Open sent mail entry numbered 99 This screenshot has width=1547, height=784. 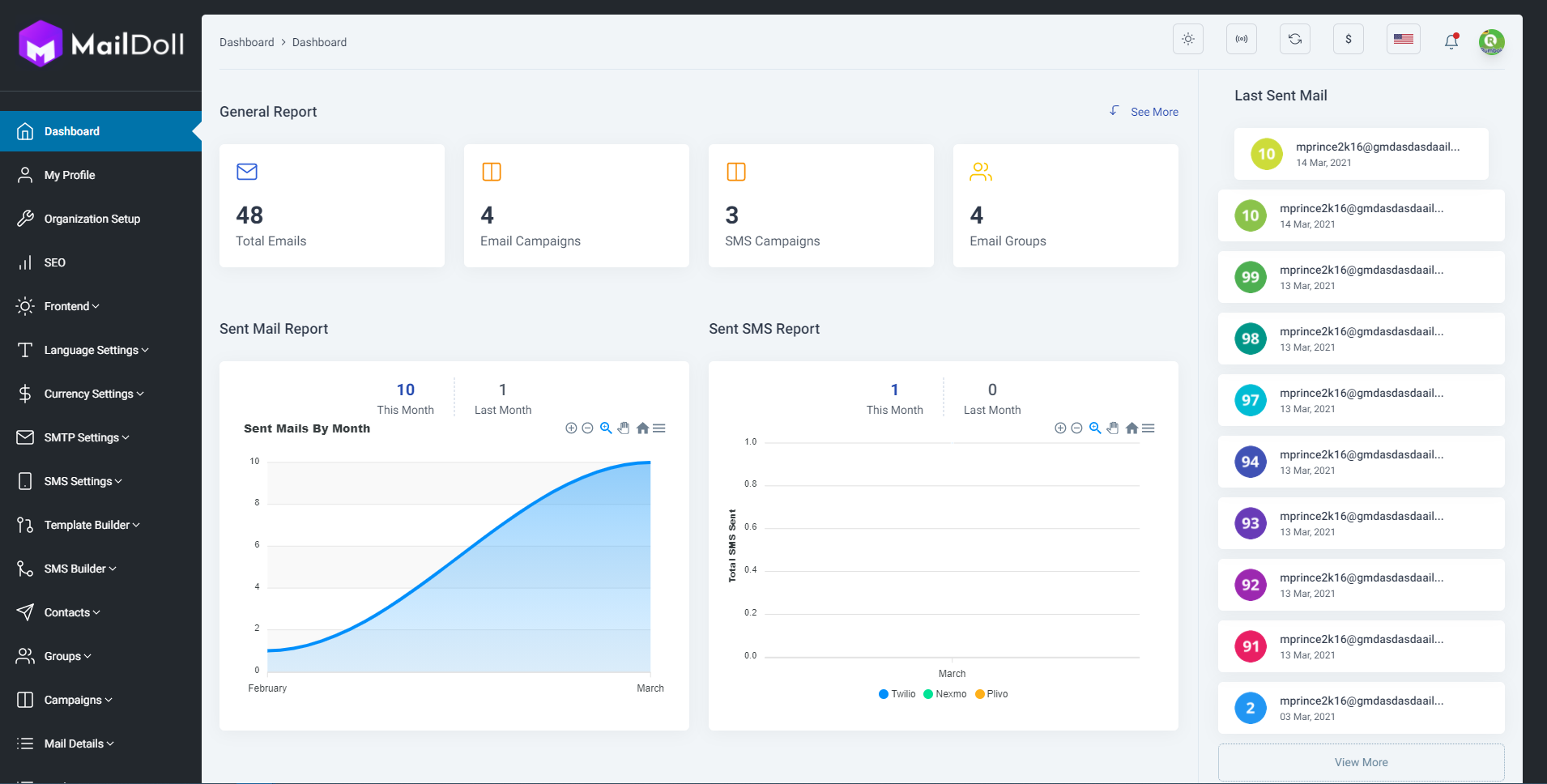[x=1361, y=277]
